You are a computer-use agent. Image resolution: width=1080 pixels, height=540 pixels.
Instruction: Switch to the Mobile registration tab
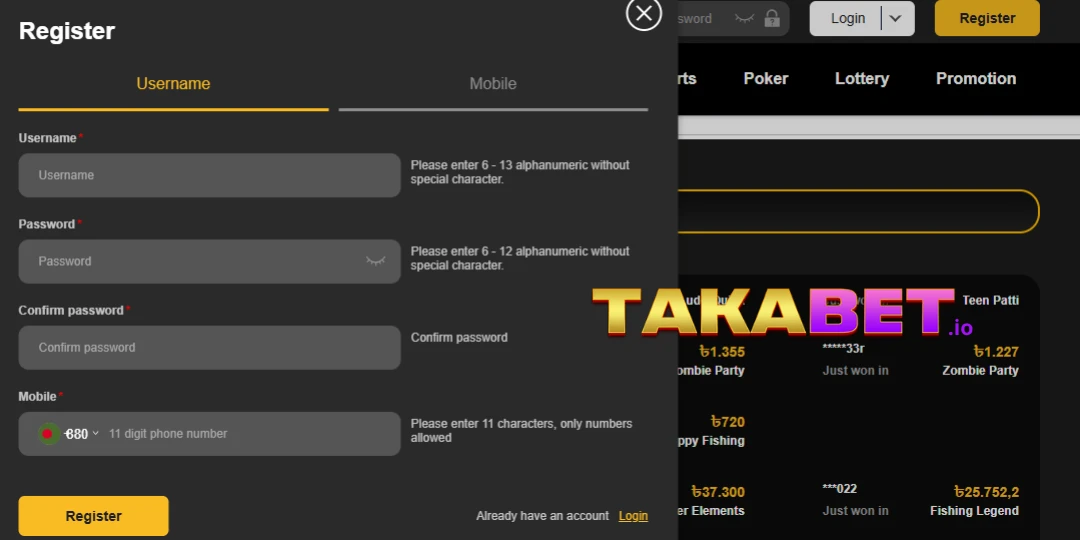click(493, 84)
